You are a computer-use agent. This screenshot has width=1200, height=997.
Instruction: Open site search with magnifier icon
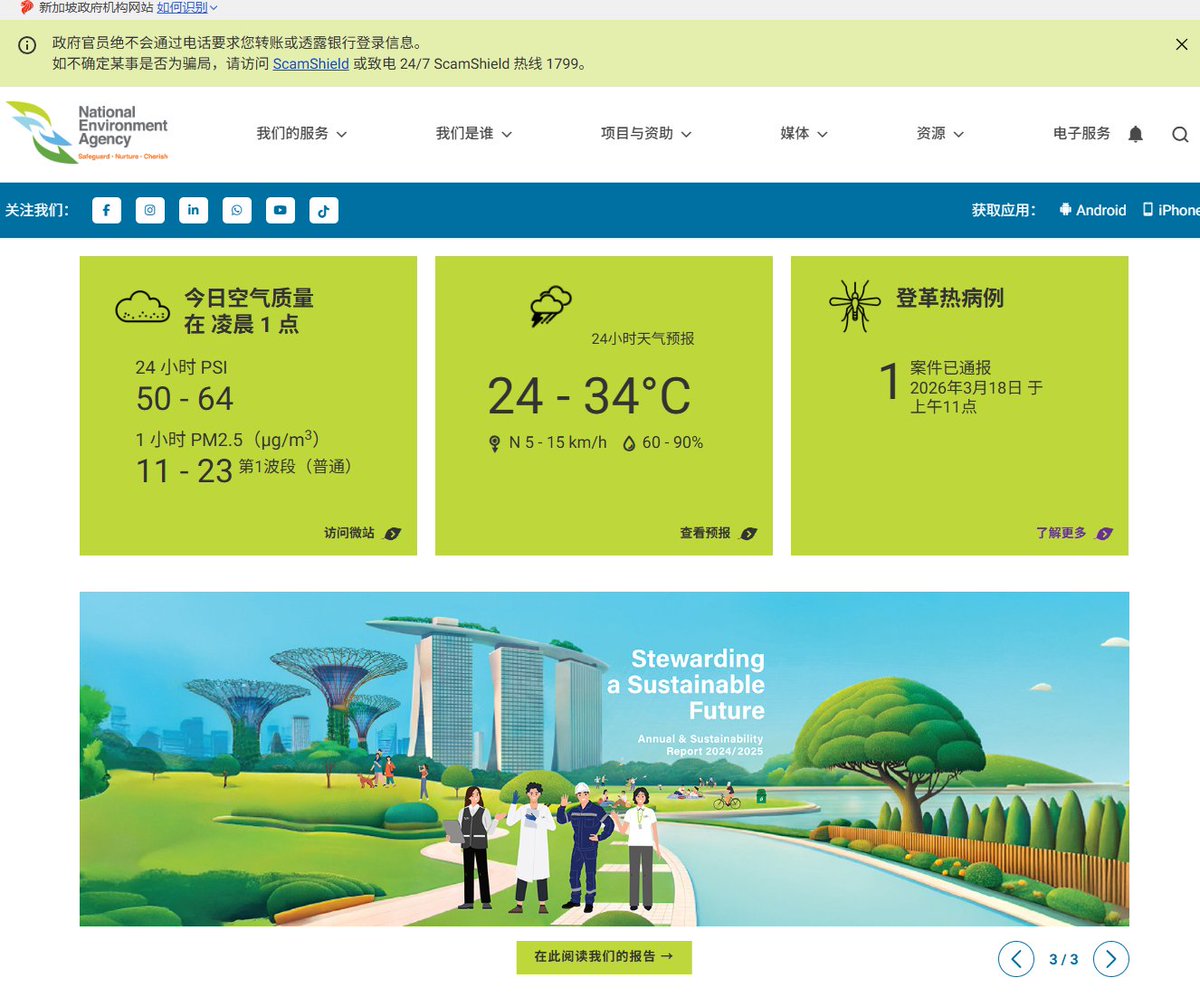[1180, 134]
